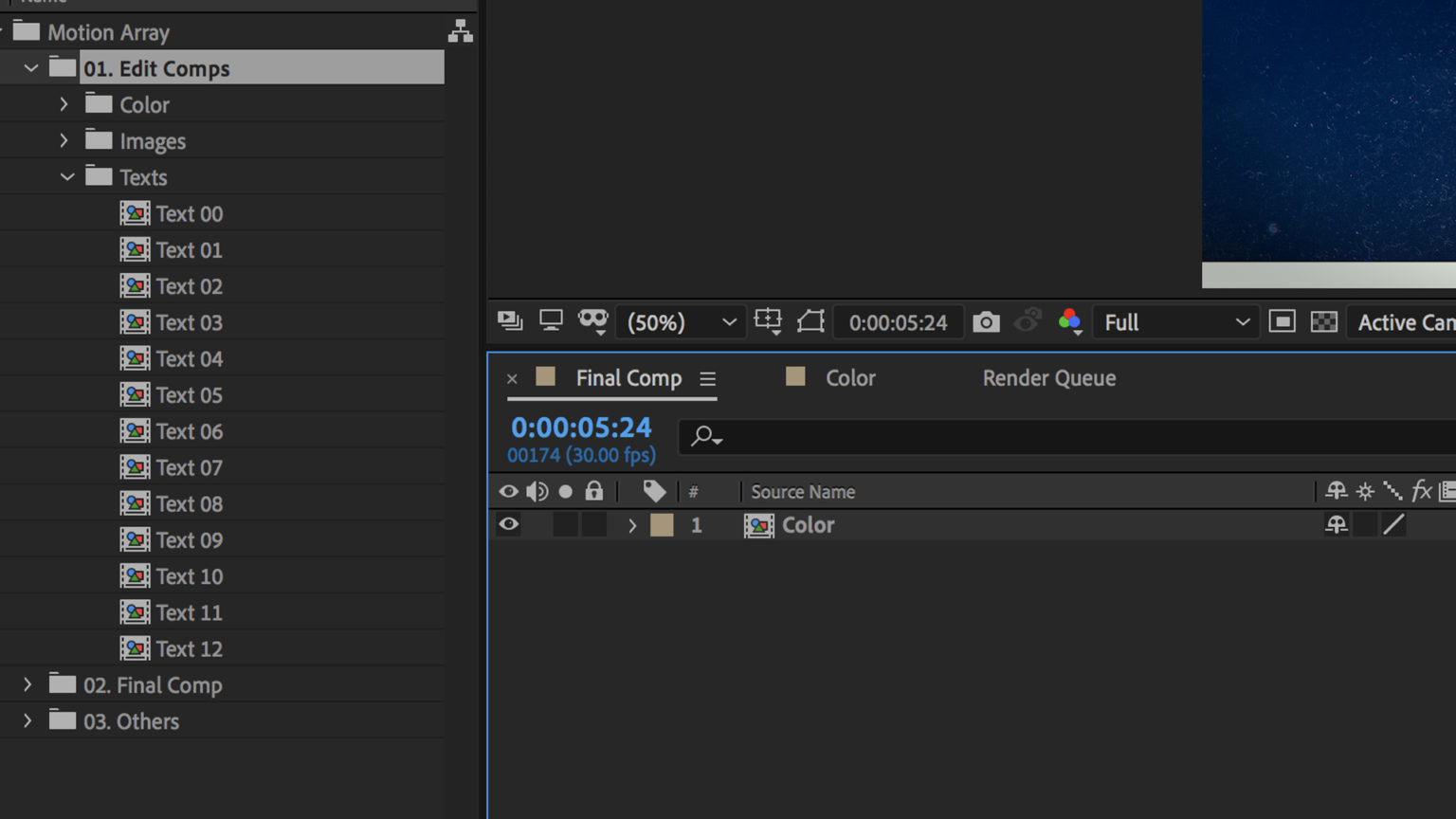This screenshot has height=819, width=1456.
Task: Open the Full resolution dropdown
Action: [x=1175, y=322]
